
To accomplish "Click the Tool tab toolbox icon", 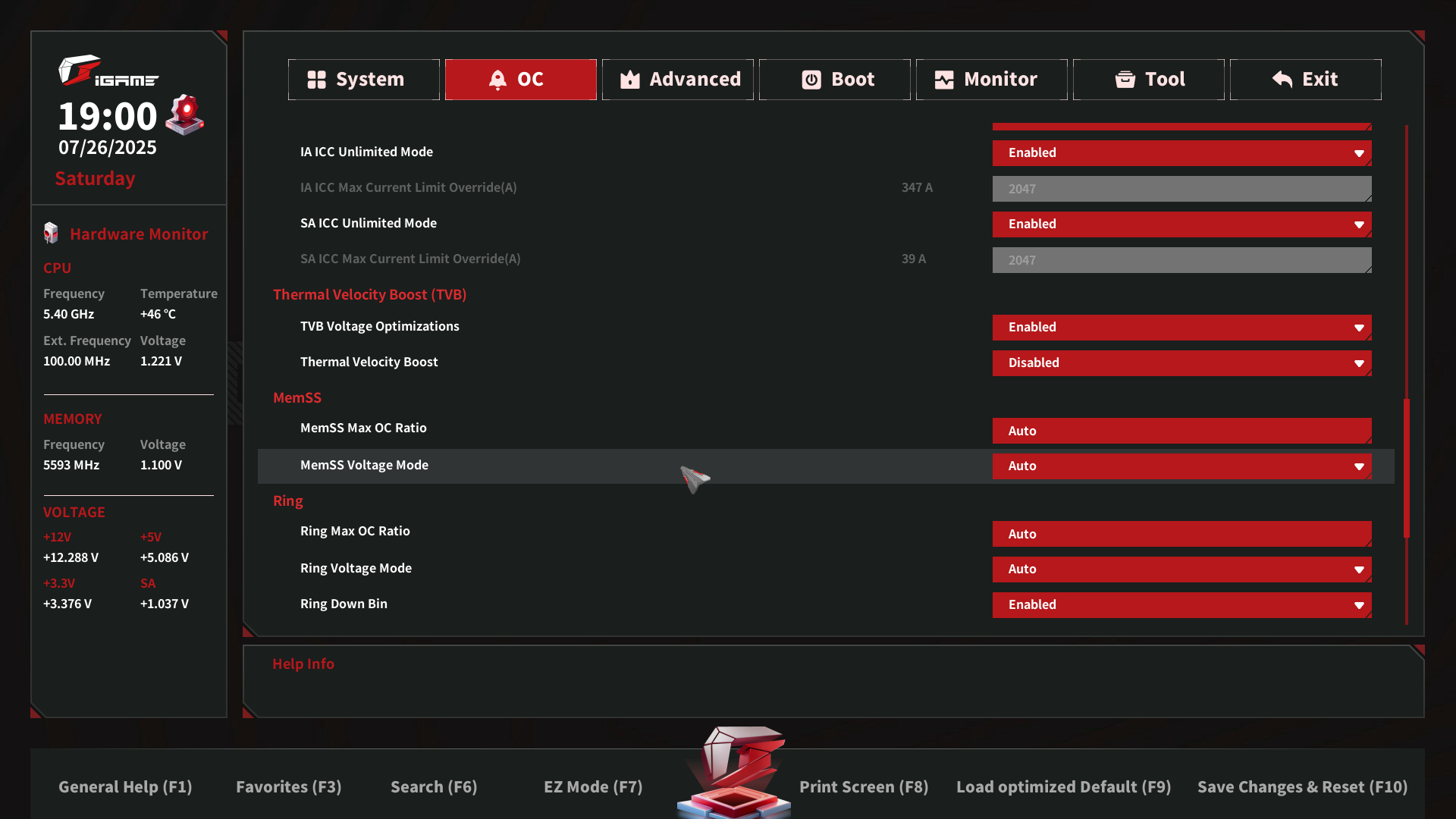I will pos(1125,80).
